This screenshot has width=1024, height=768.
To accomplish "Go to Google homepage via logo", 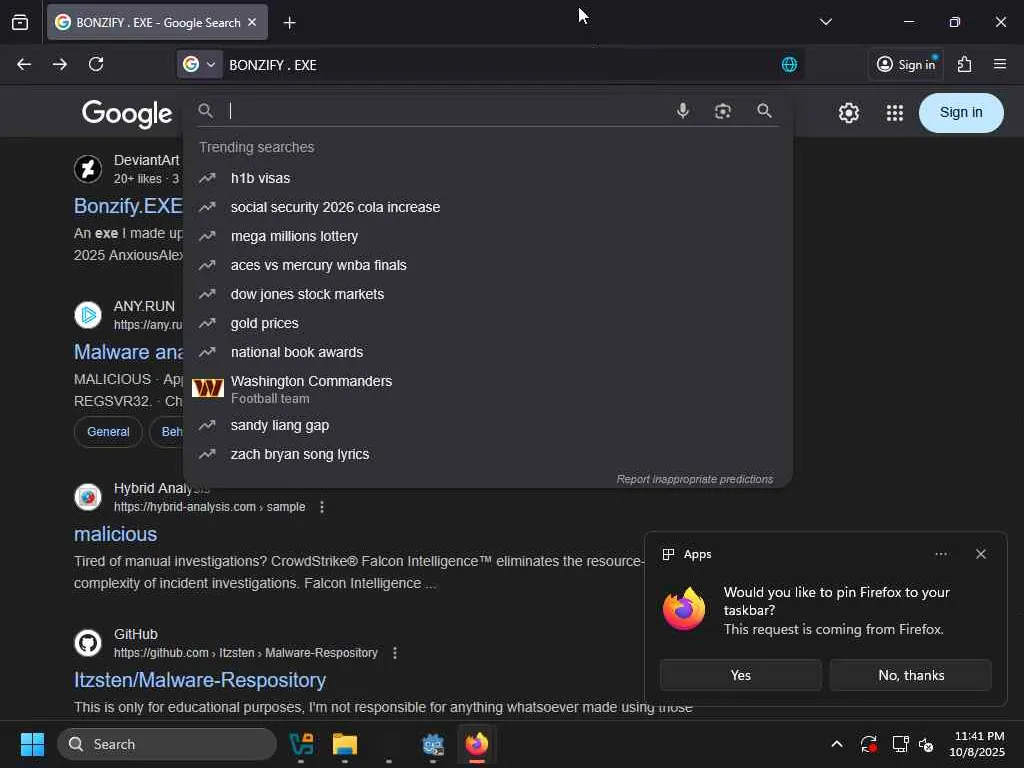I will point(127,114).
